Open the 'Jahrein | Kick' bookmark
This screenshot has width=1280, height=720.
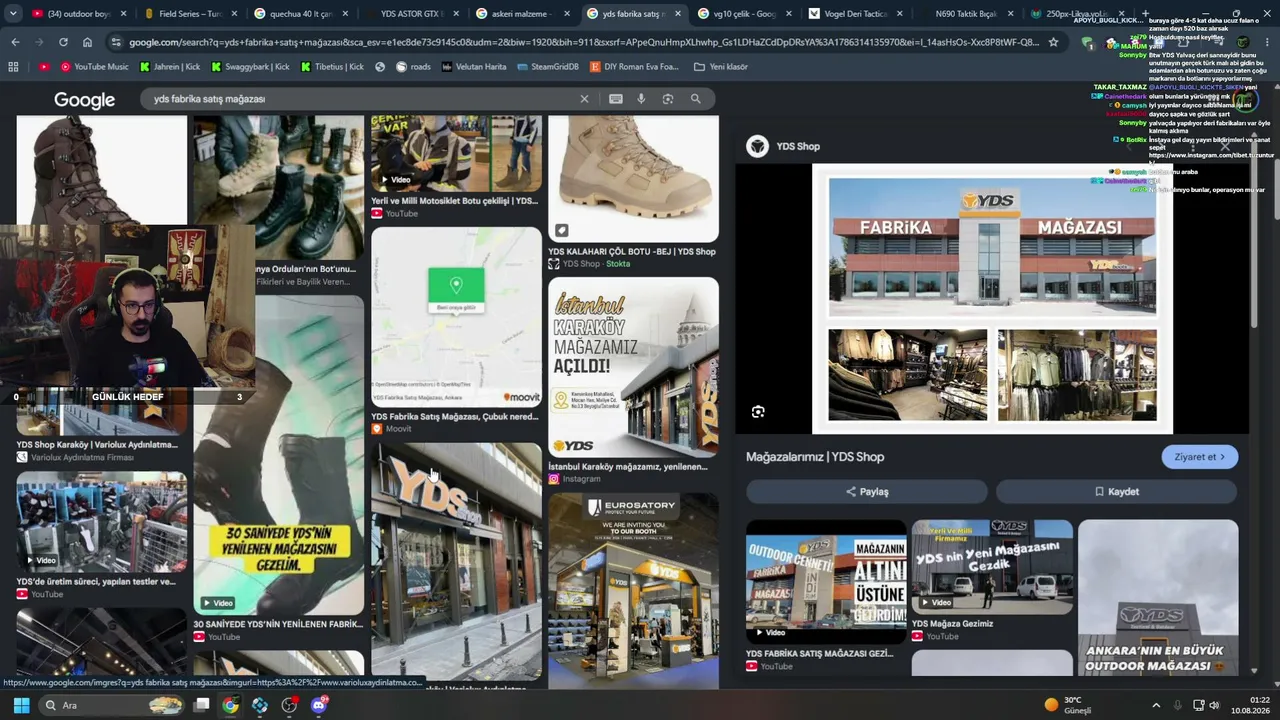point(169,67)
